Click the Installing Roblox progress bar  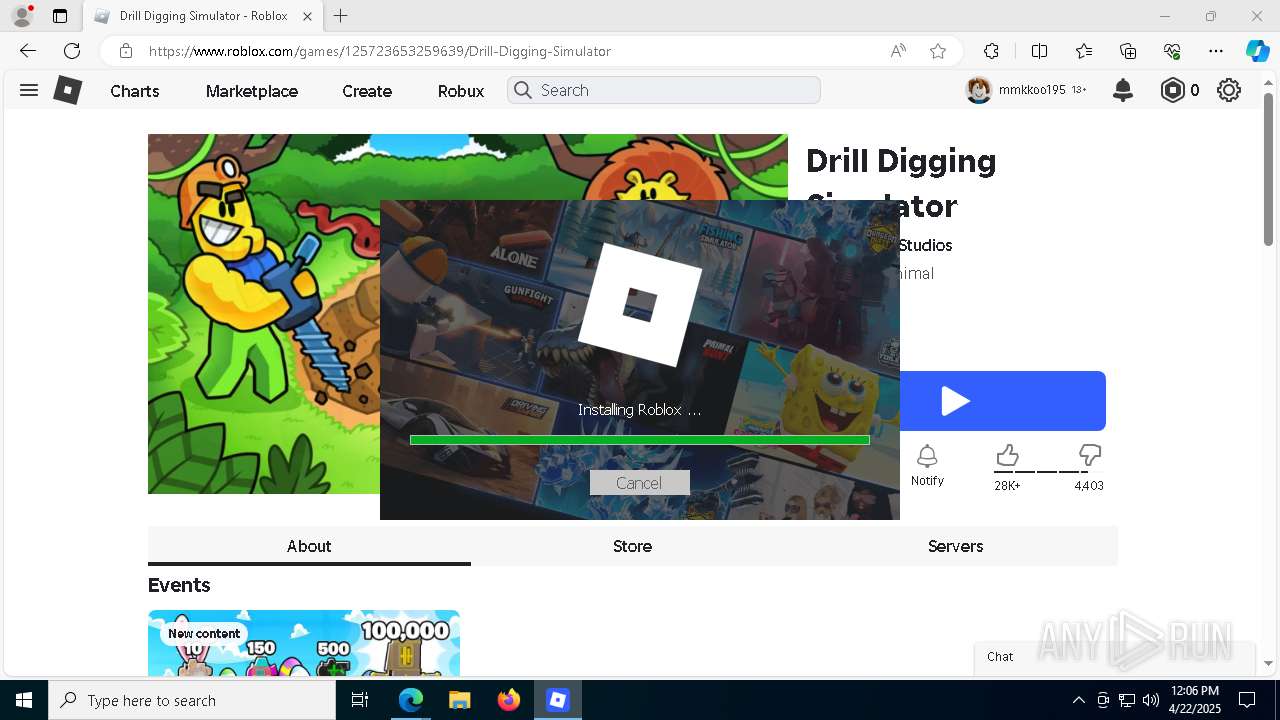pyautogui.click(x=640, y=440)
